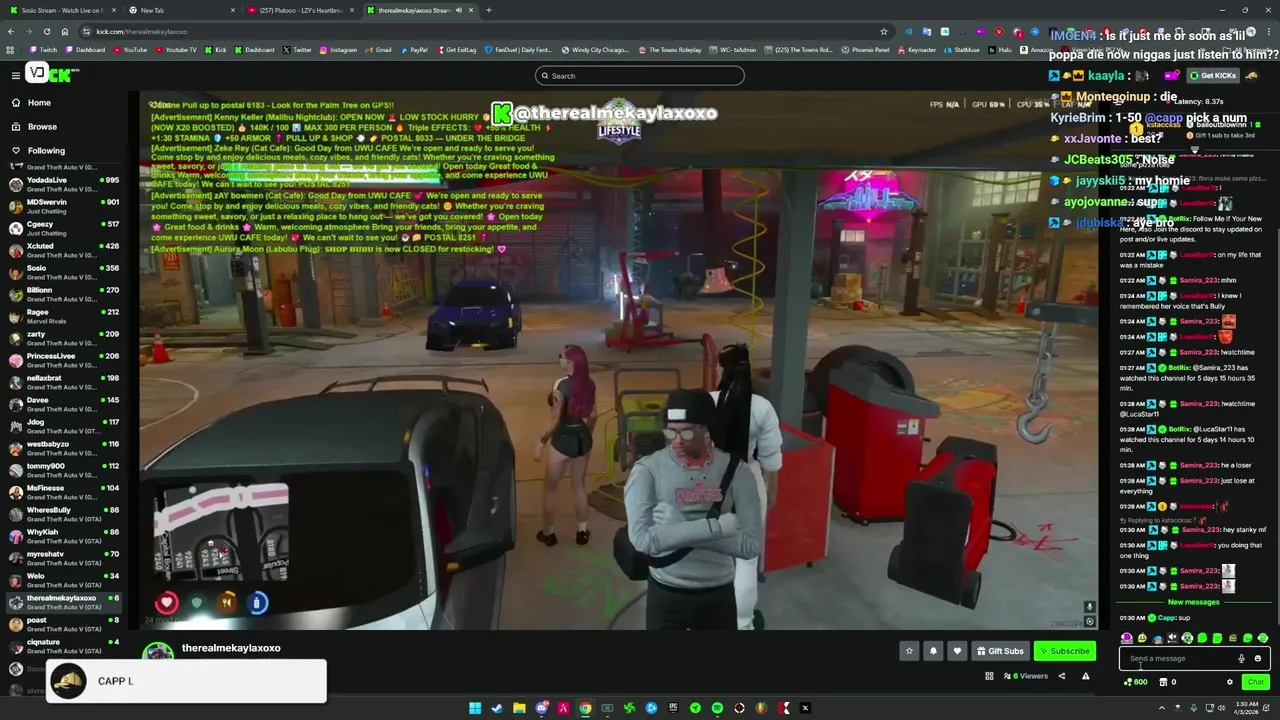The image size is (1280, 720).
Task: Launch Steam from the taskbar
Action: pyautogui.click(x=497, y=708)
